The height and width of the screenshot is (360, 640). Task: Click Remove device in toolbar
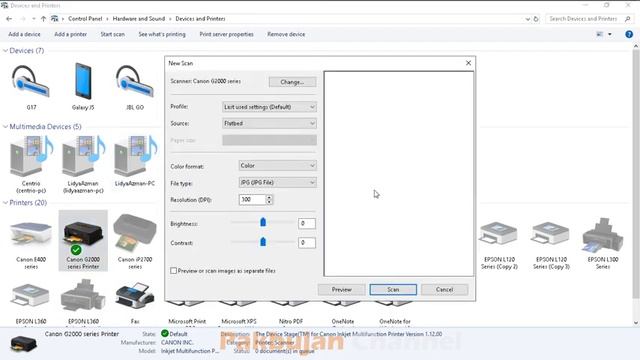pyautogui.click(x=286, y=34)
